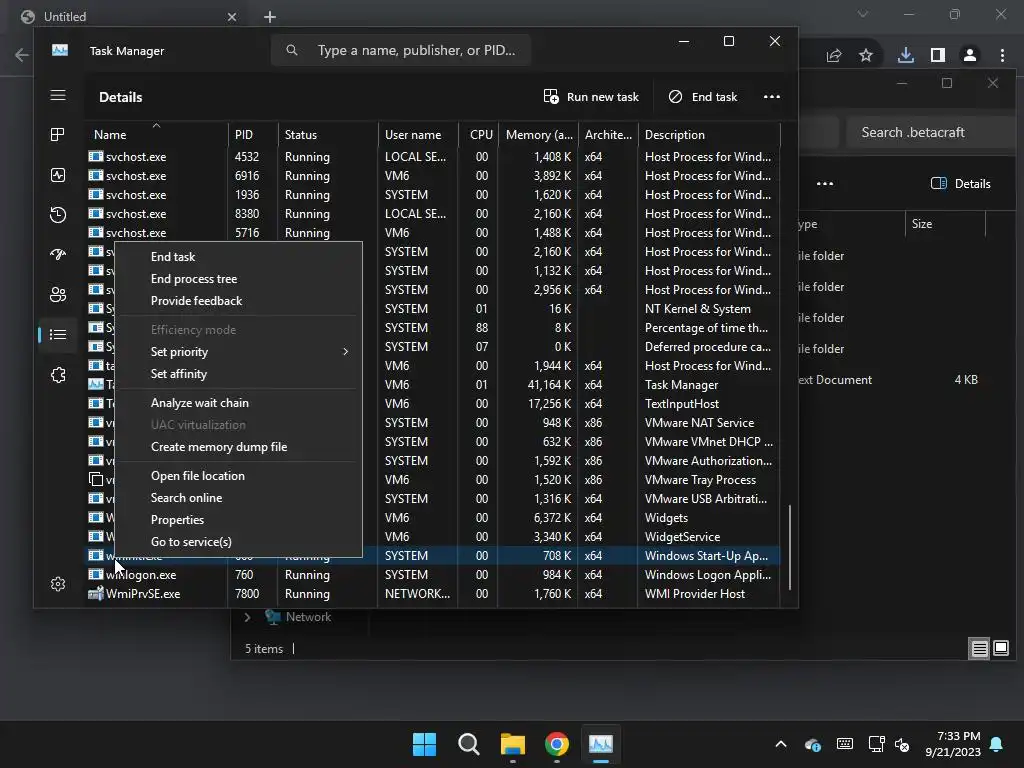Select the svchost.exe row with PID 4532
Screen dimensions: 1024x768
point(432,157)
